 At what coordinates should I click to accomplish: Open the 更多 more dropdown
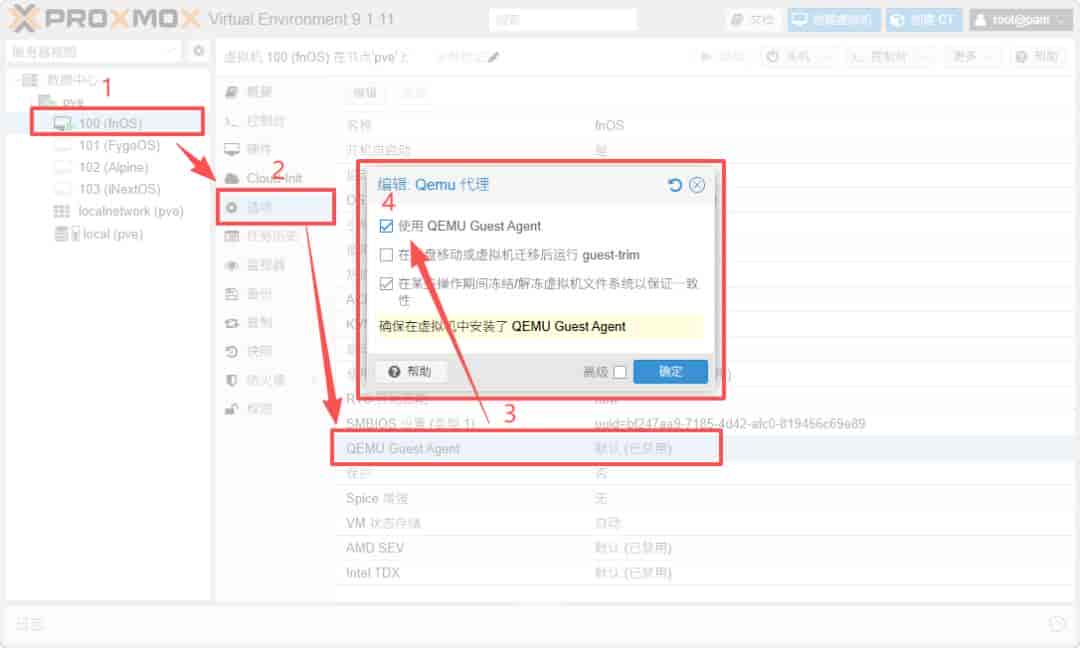[x=971, y=56]
